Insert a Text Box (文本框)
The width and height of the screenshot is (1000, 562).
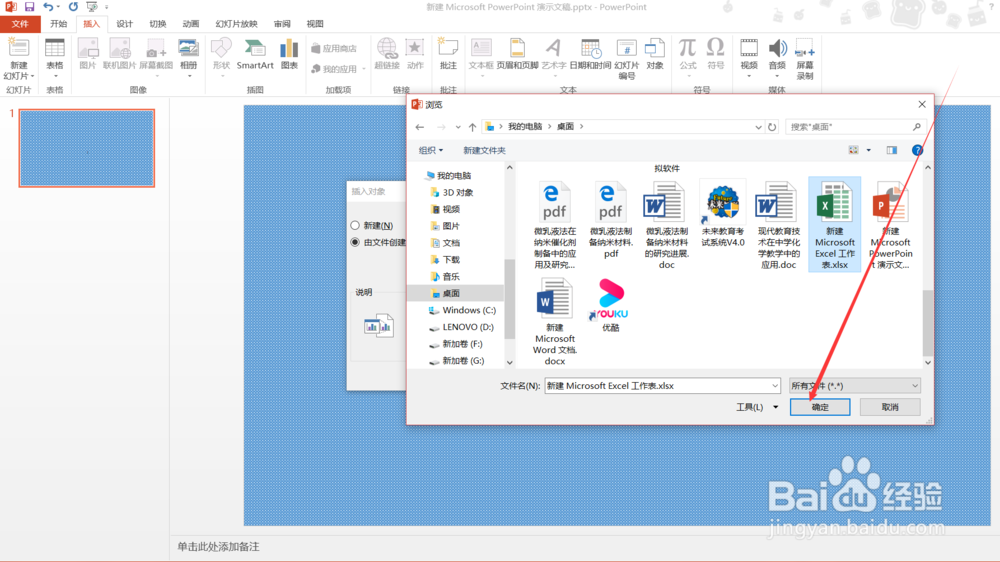tap(481, 57)
